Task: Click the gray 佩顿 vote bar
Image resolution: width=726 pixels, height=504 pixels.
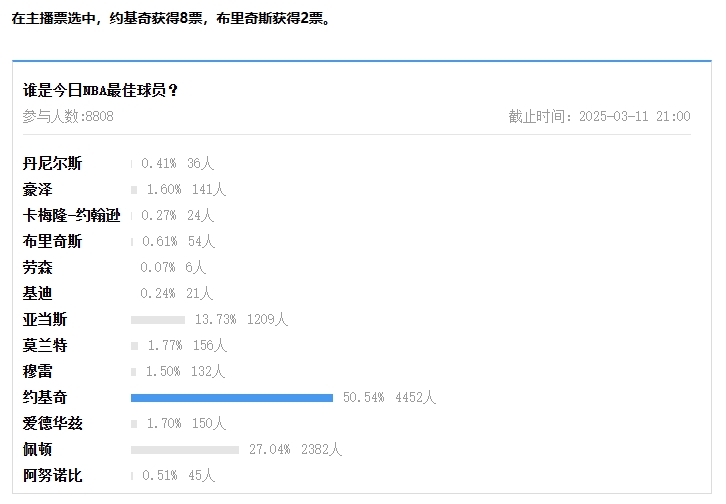Action: [185, 450]
